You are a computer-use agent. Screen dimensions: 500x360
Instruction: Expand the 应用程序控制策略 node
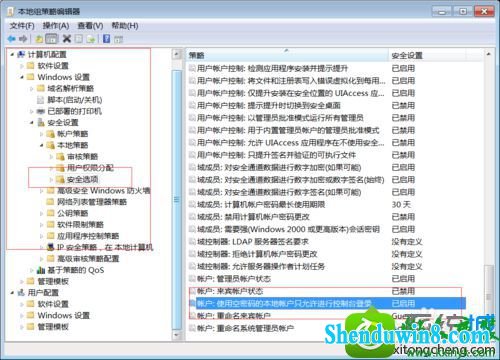42,236
